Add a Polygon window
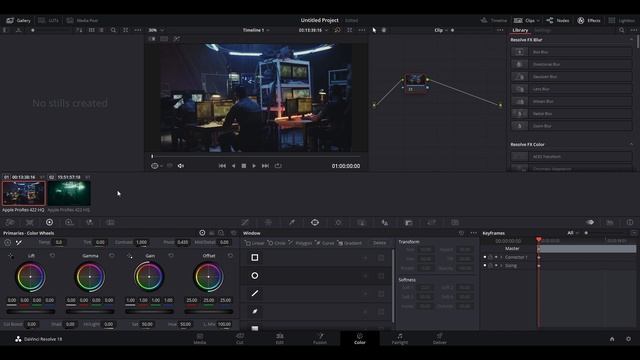The width and height of the screenshot is (640, 360). (300, 243)
